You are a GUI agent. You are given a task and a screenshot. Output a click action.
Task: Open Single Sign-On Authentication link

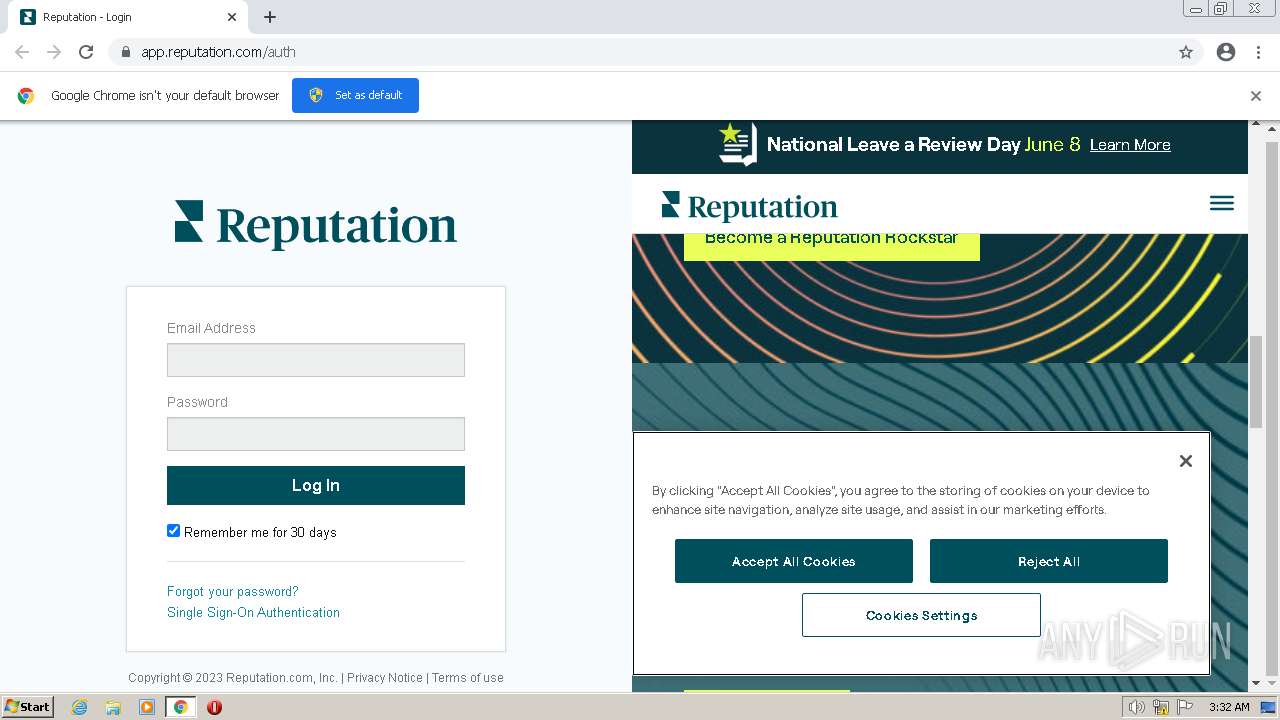point(253,612)
